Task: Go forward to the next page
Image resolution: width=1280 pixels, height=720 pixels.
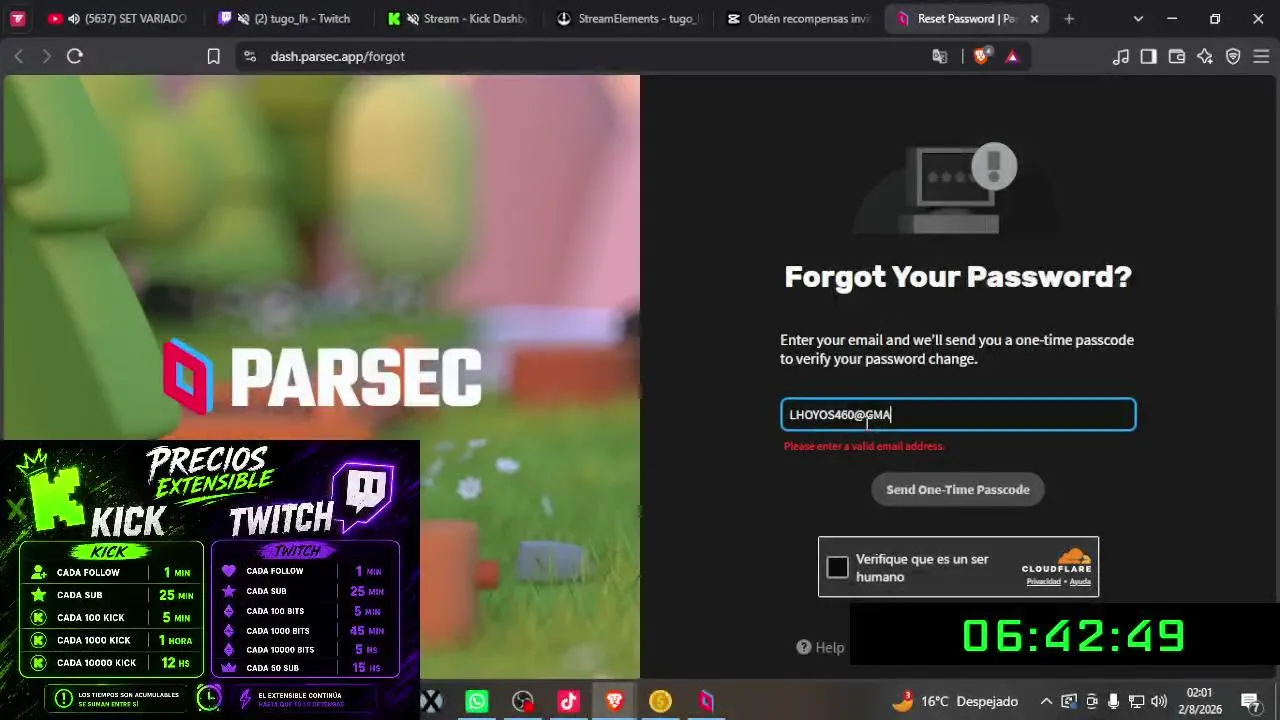Action: 46,57
